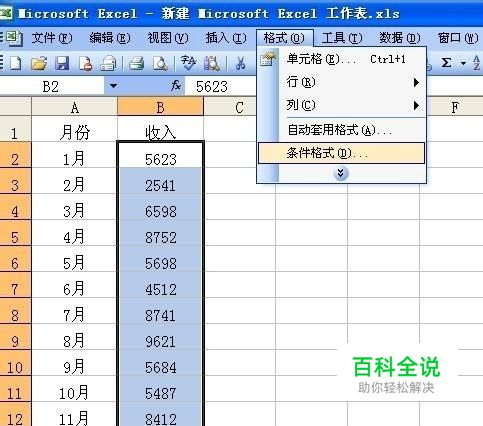Select row 12 header

tap(15, 414)
